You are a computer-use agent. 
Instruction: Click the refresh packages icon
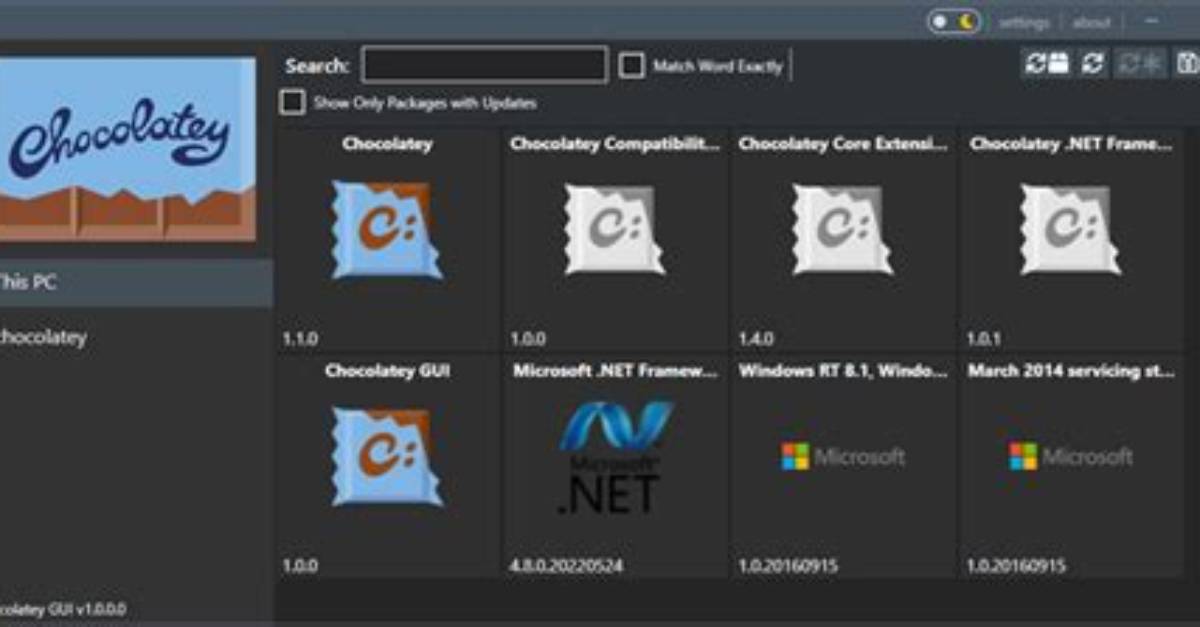tap(1093, 63)
